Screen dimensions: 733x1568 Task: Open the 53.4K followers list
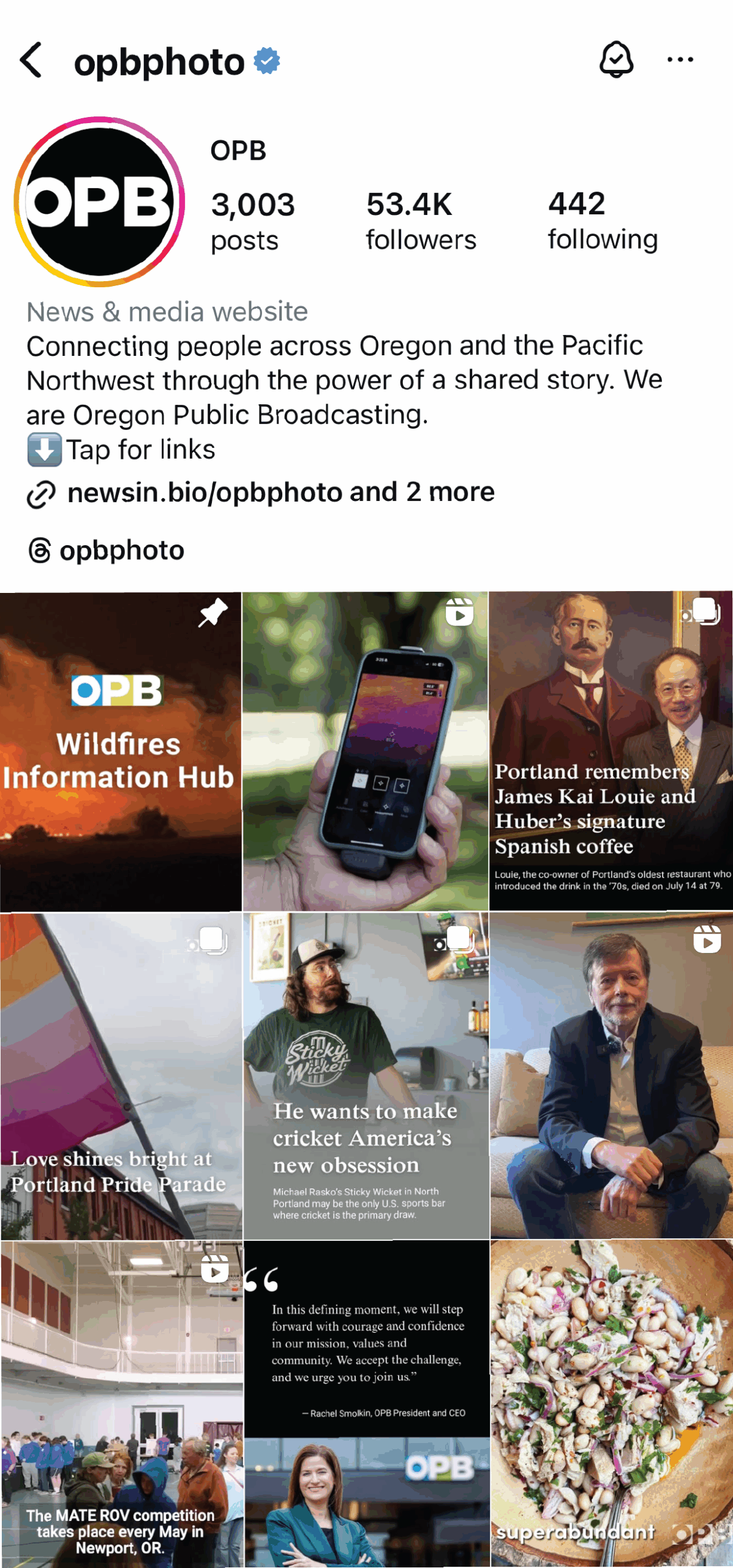coord(421,221)
